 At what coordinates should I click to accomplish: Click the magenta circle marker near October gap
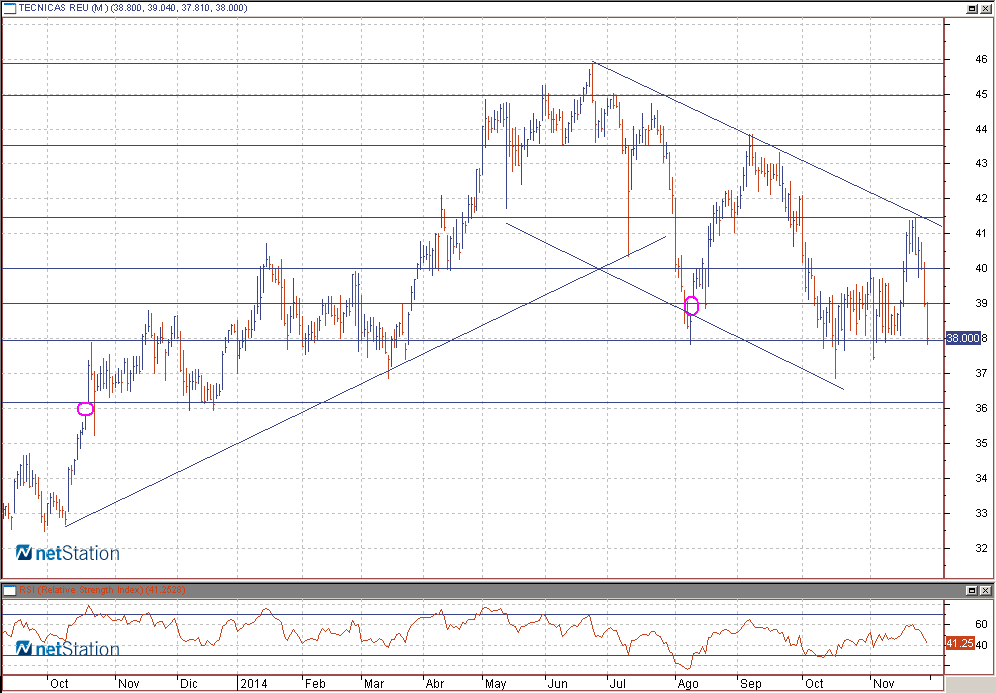click(86, 409)
